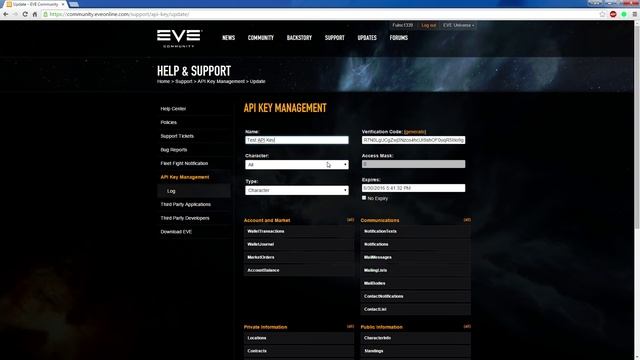Click the Verification Code field

point(413,140)
